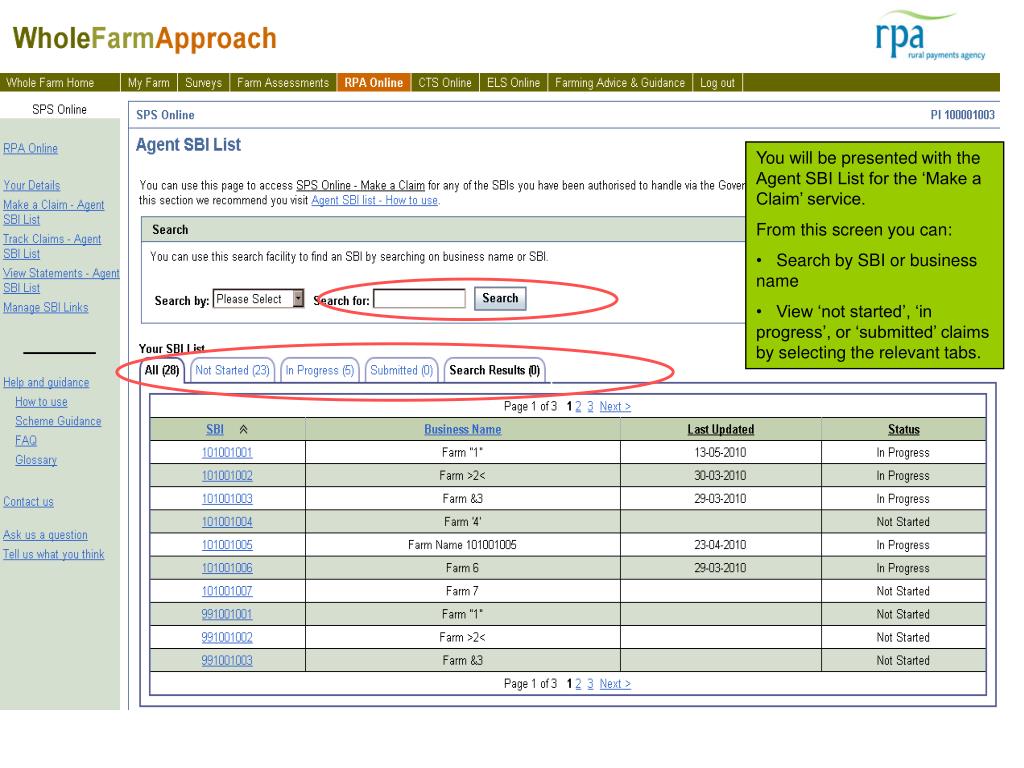The height and width of the screenshot is (768, 1024).
Task: Open SBI 101001007 link
Action: 227,591
